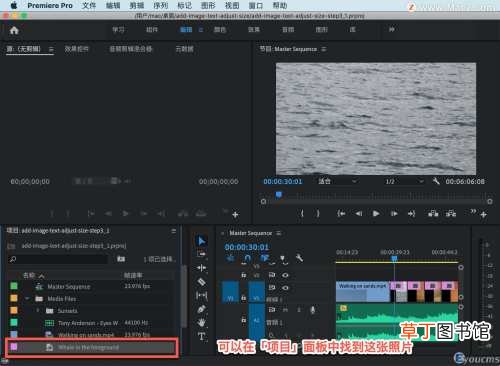Open the 窗口 menu
Screen dimensions: 500x366
tap(256, 6)
